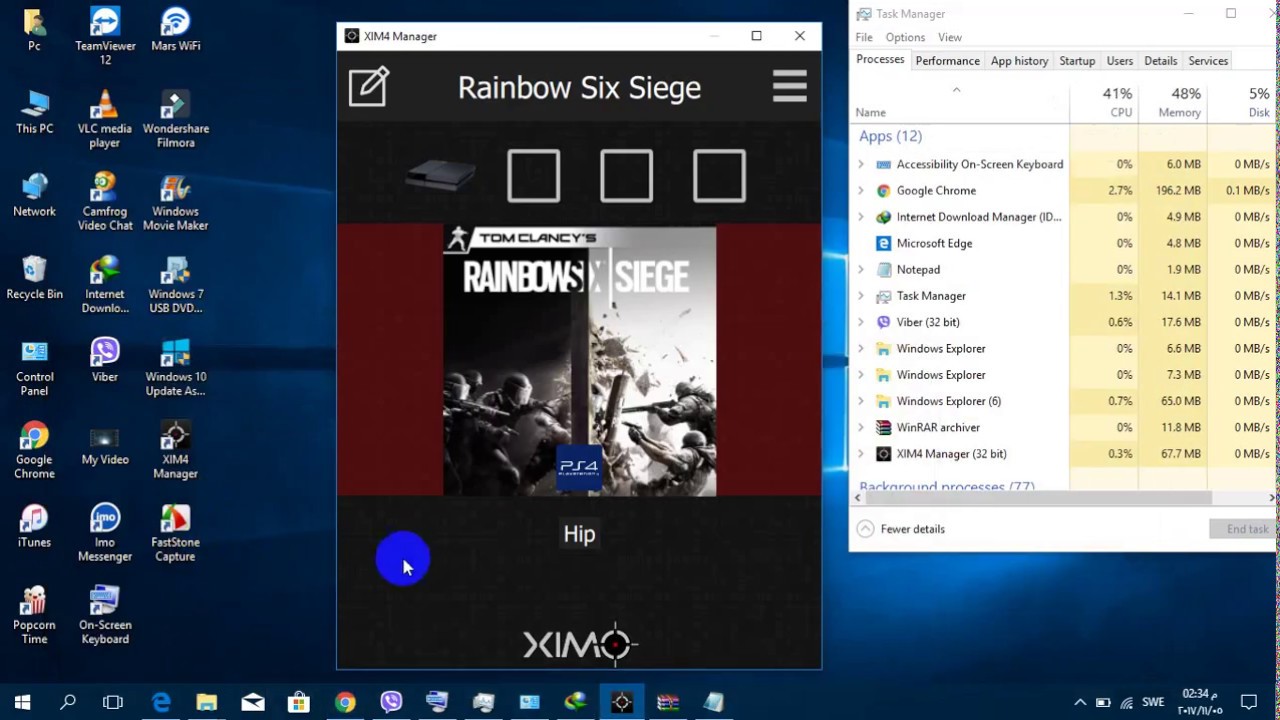Select the PS4 console config slot
Viewport: 1280px width, 720px height.
[x=441, y=176]
